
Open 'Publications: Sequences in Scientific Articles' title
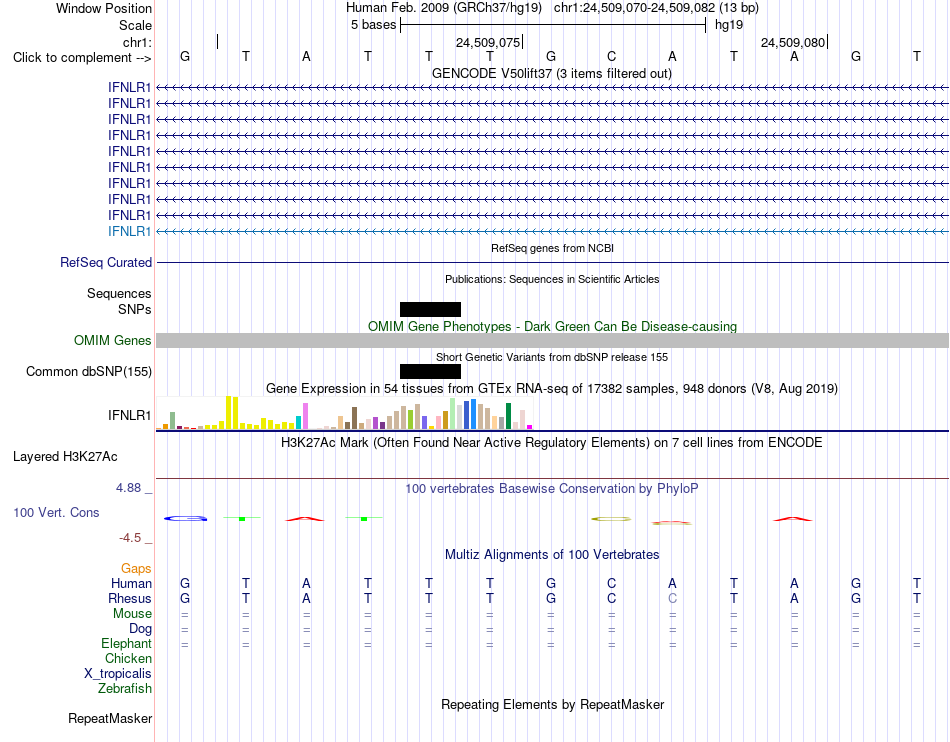click(x=552, y=279)
